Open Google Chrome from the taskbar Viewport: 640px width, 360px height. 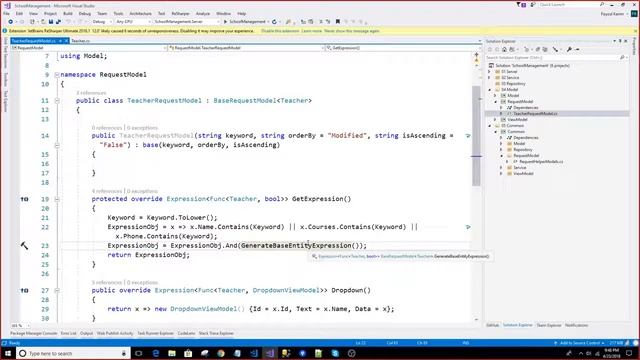pos(221,353)
